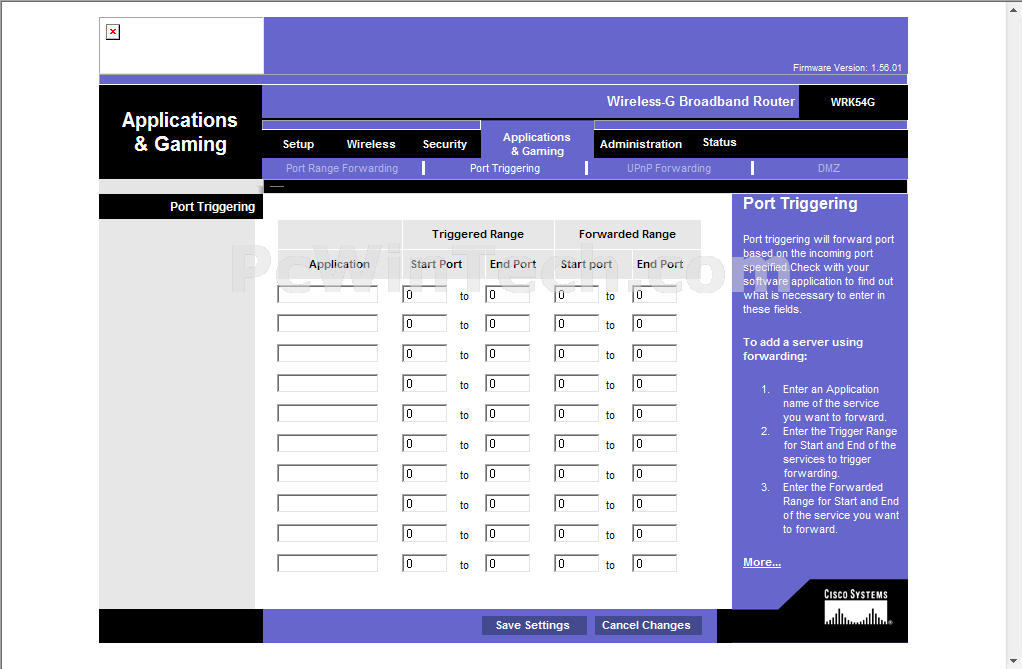Click the Forwarded Range End Port field in row four

pyautogui.click(x=654, y=384)
